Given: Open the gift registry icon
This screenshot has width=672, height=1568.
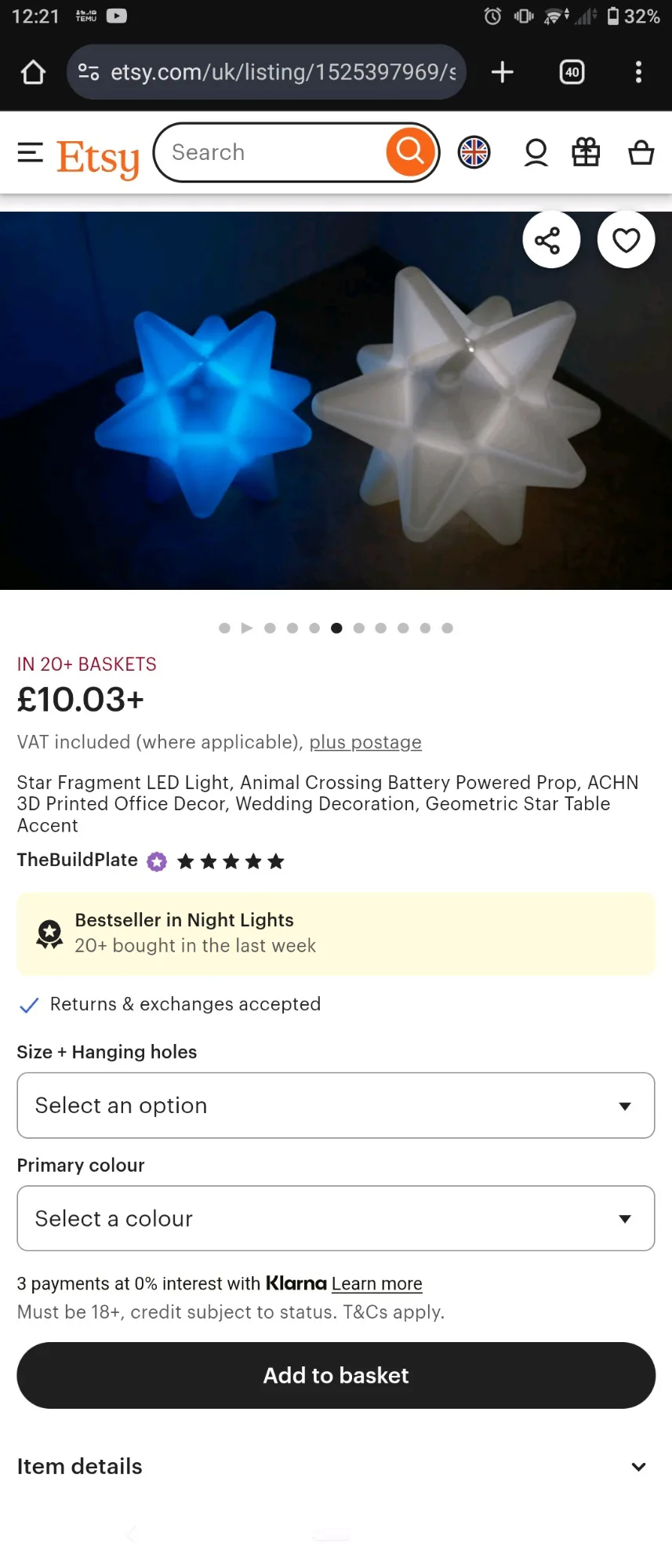Looking at the screenshot, I should pyautogui.click(x=586, y=152).
